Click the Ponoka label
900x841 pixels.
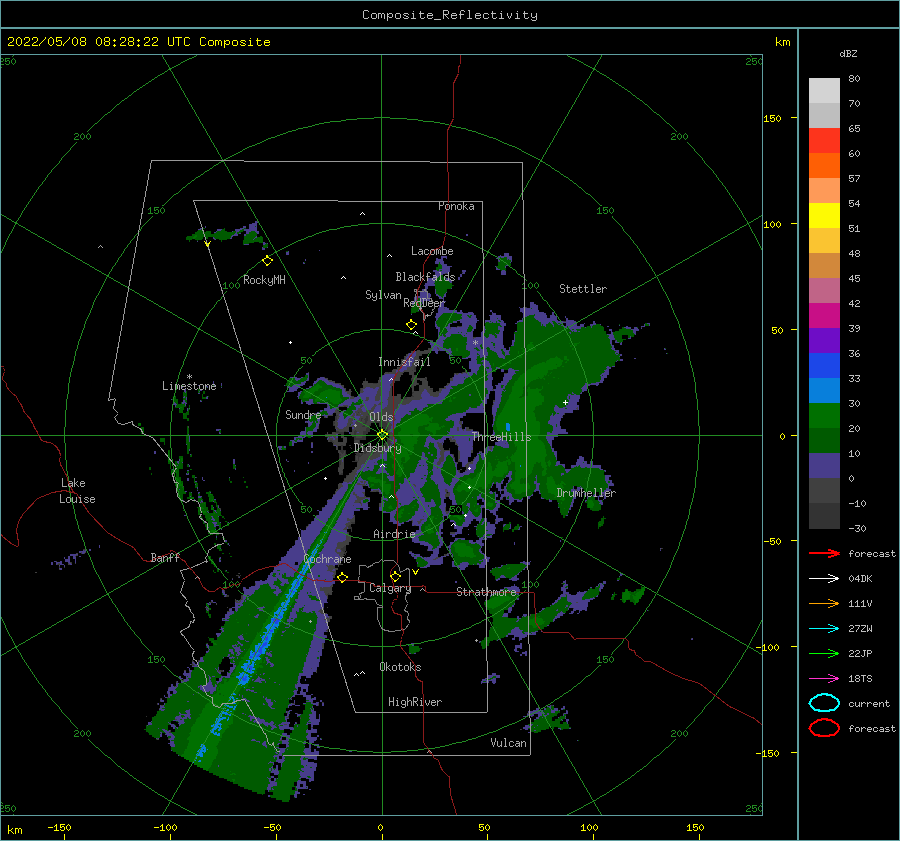click(x=456, y=206)
